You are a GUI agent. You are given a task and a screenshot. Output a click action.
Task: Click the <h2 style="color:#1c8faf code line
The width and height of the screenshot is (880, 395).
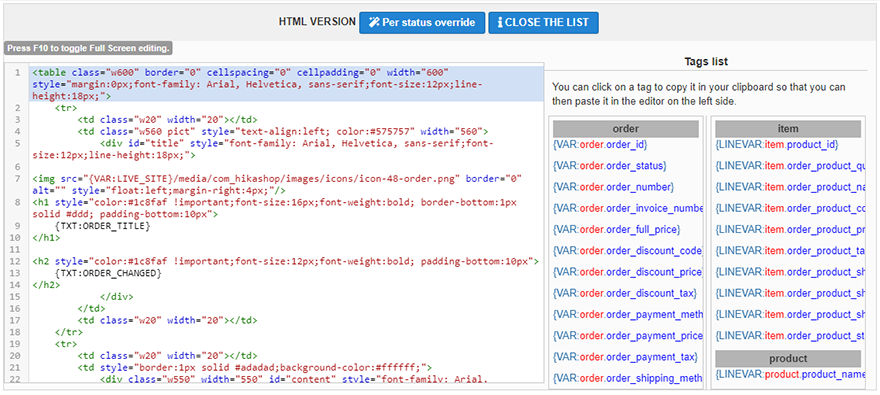[286, 261]
